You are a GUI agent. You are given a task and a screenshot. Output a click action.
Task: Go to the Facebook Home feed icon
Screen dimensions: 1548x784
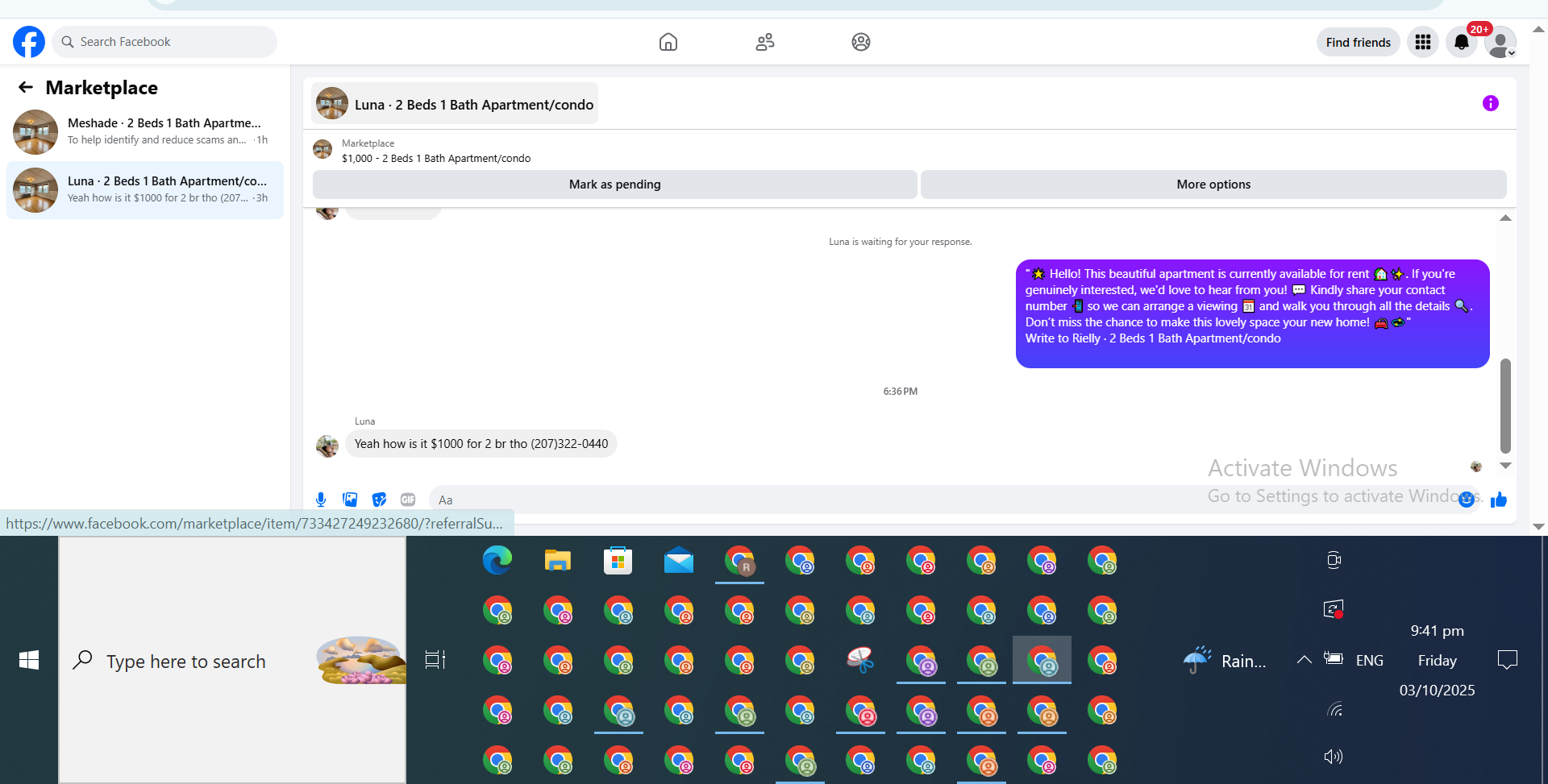pyautogui.click(x=668, y=42)
